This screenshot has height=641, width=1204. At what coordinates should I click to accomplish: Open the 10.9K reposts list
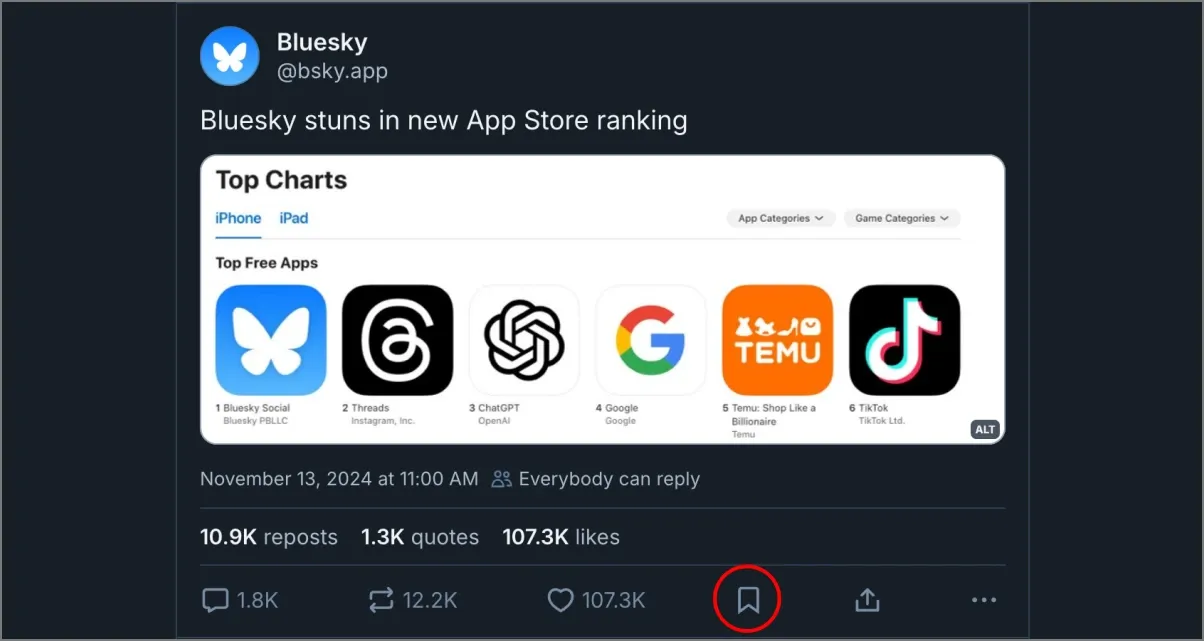tap(269, 537)
